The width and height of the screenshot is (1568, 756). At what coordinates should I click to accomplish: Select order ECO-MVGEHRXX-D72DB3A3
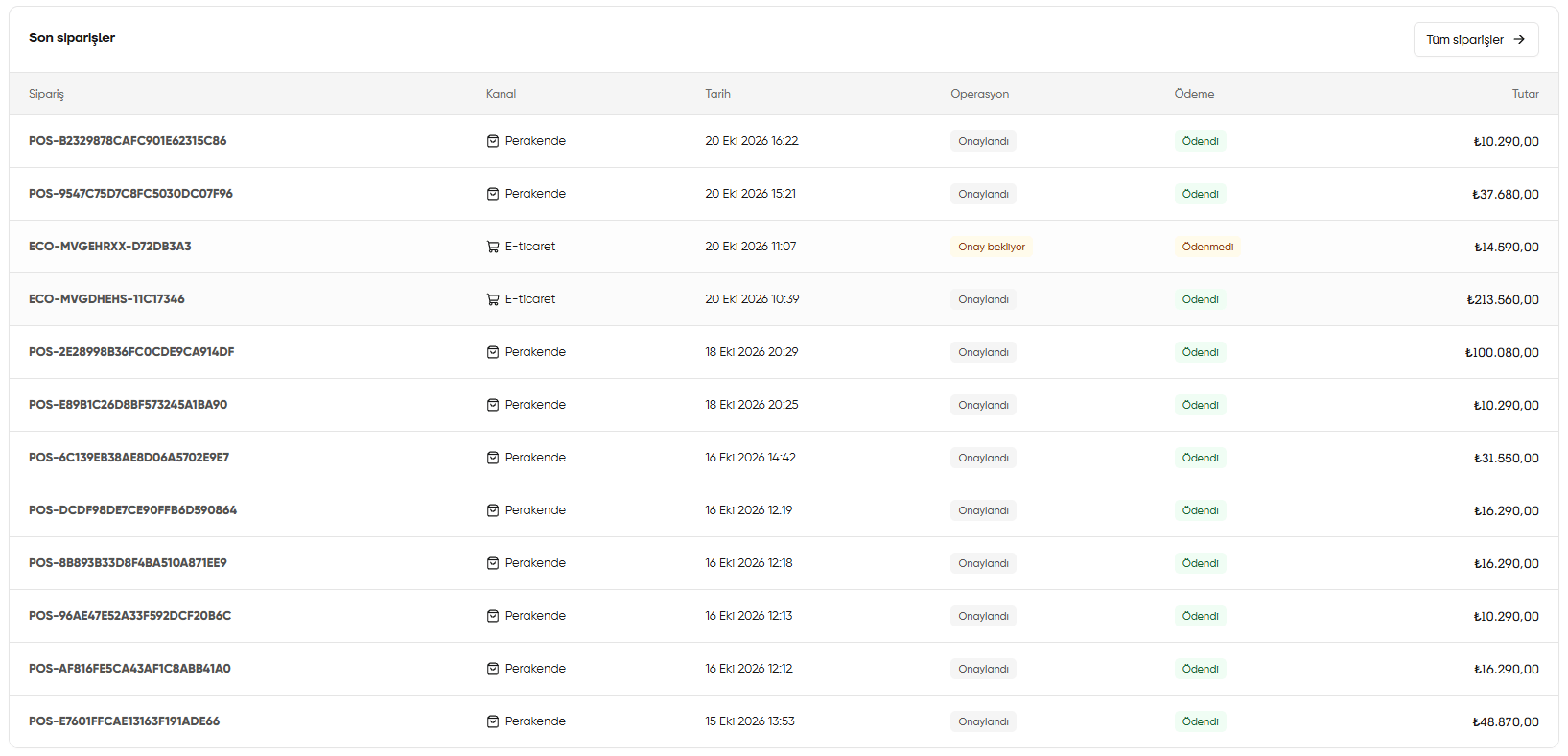point(110,247)
